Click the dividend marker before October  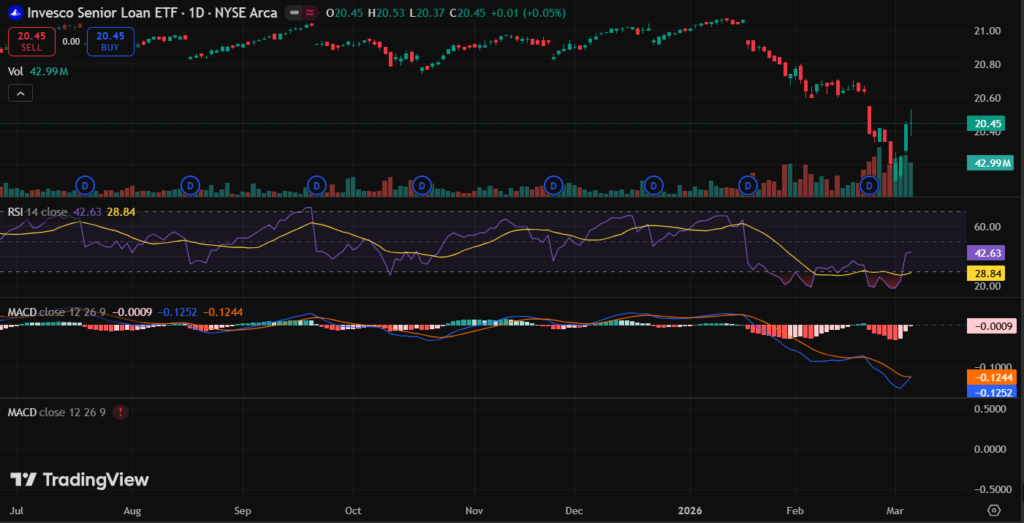316,185
